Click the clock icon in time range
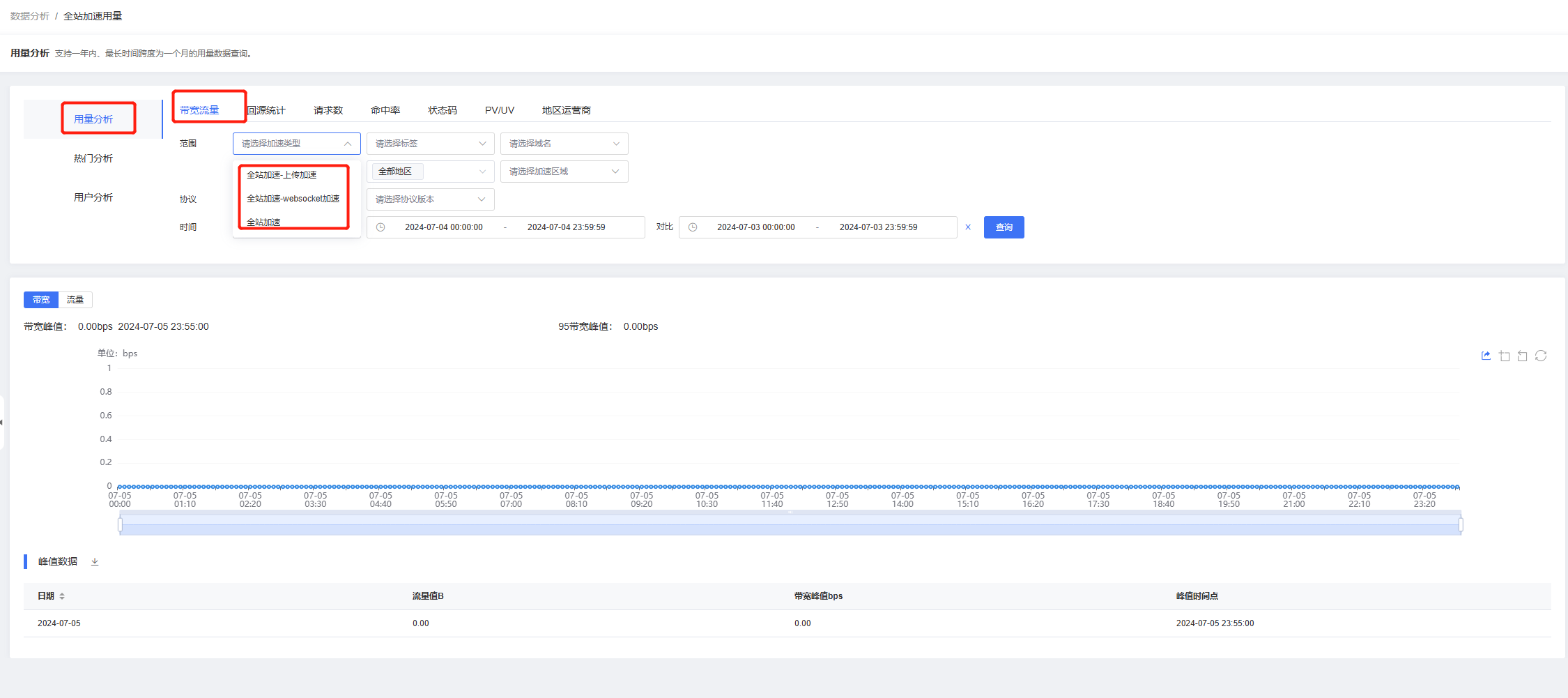The height and width of the screenshot is (698, 1568). (x=381, y=227)
